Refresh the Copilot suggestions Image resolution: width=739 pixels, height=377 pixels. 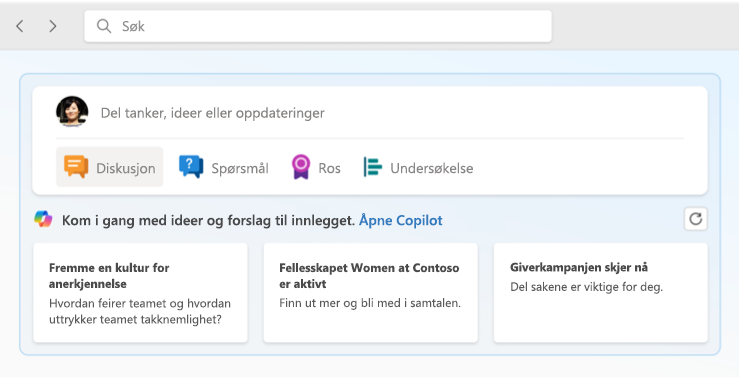(x=696, y=219)
